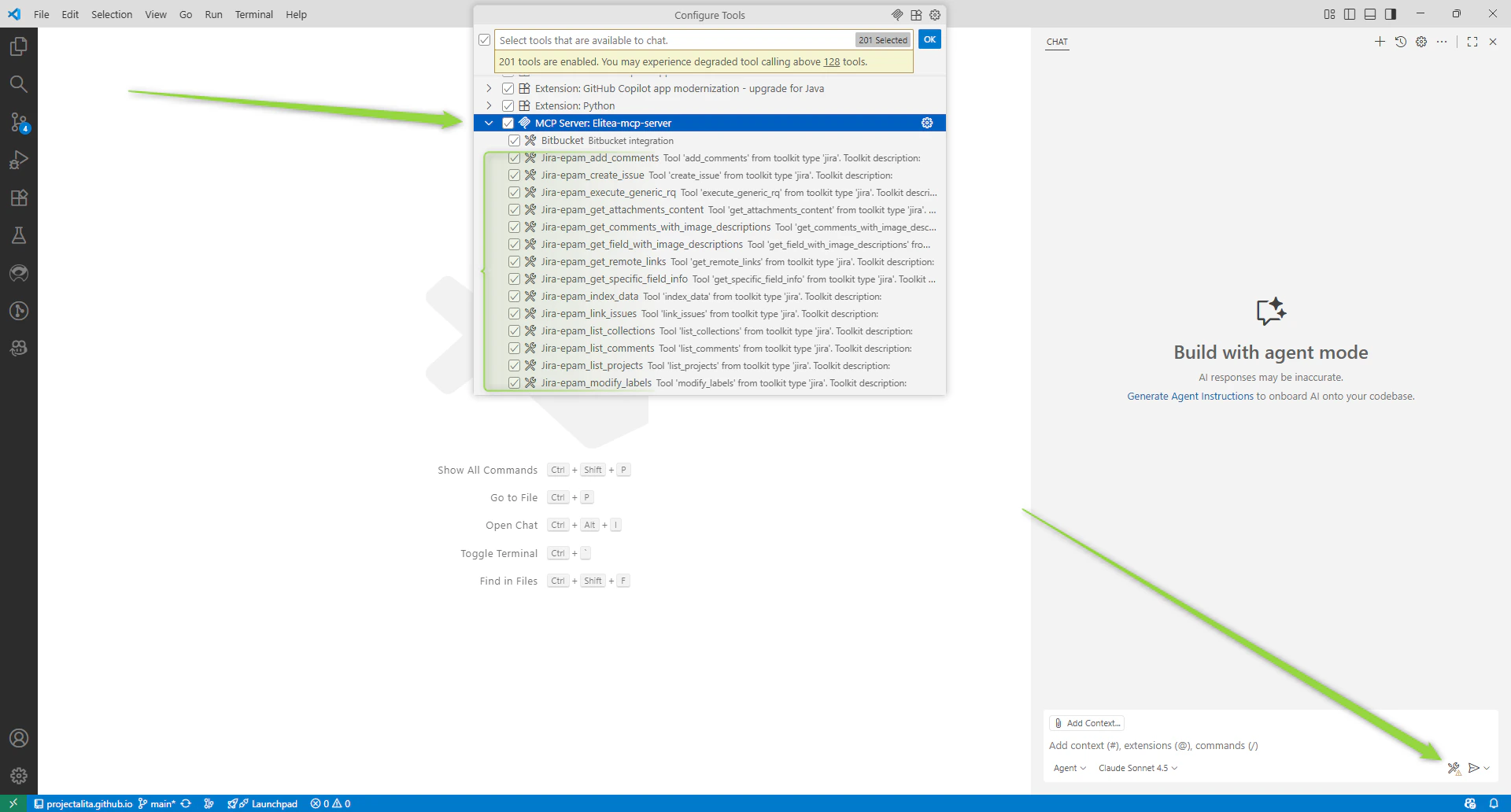Confirm tool selection with OK
Image resolution: width=1511 pixels, height=812 pixels.
point(929,39)
